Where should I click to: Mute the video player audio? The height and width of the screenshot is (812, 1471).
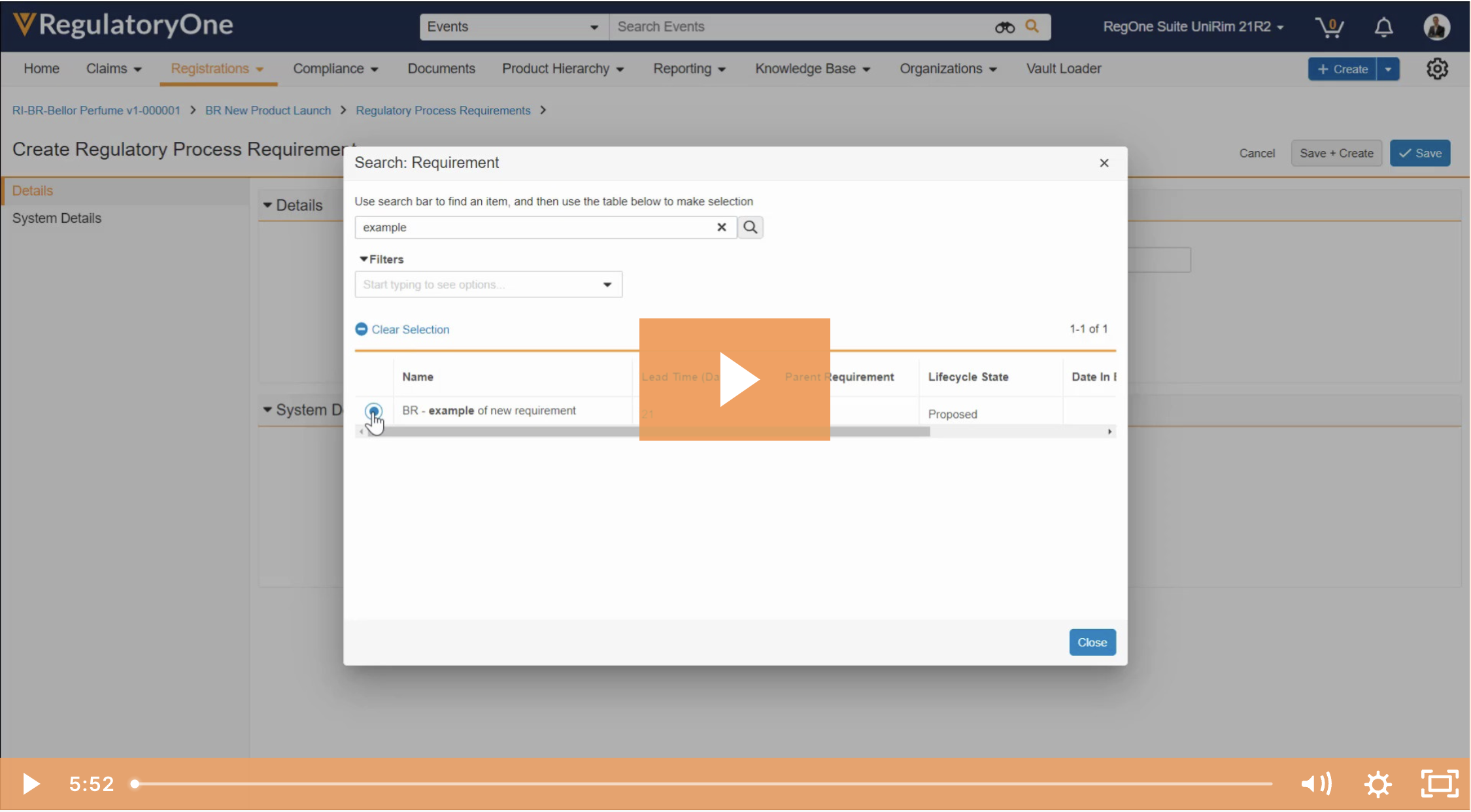[1316, 783]
